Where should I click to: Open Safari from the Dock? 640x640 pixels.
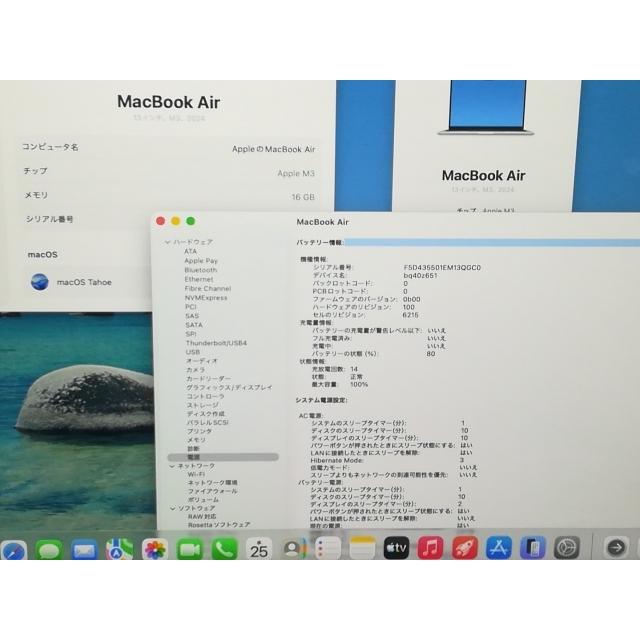point(13,549)
